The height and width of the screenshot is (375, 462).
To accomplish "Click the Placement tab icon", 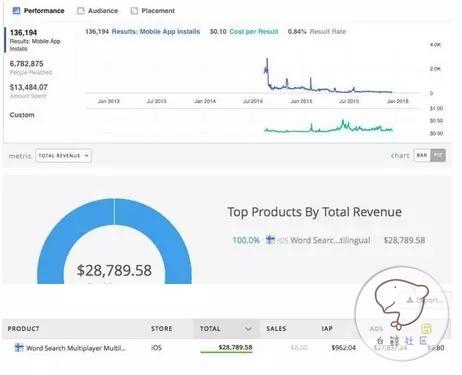I will 134,11.
